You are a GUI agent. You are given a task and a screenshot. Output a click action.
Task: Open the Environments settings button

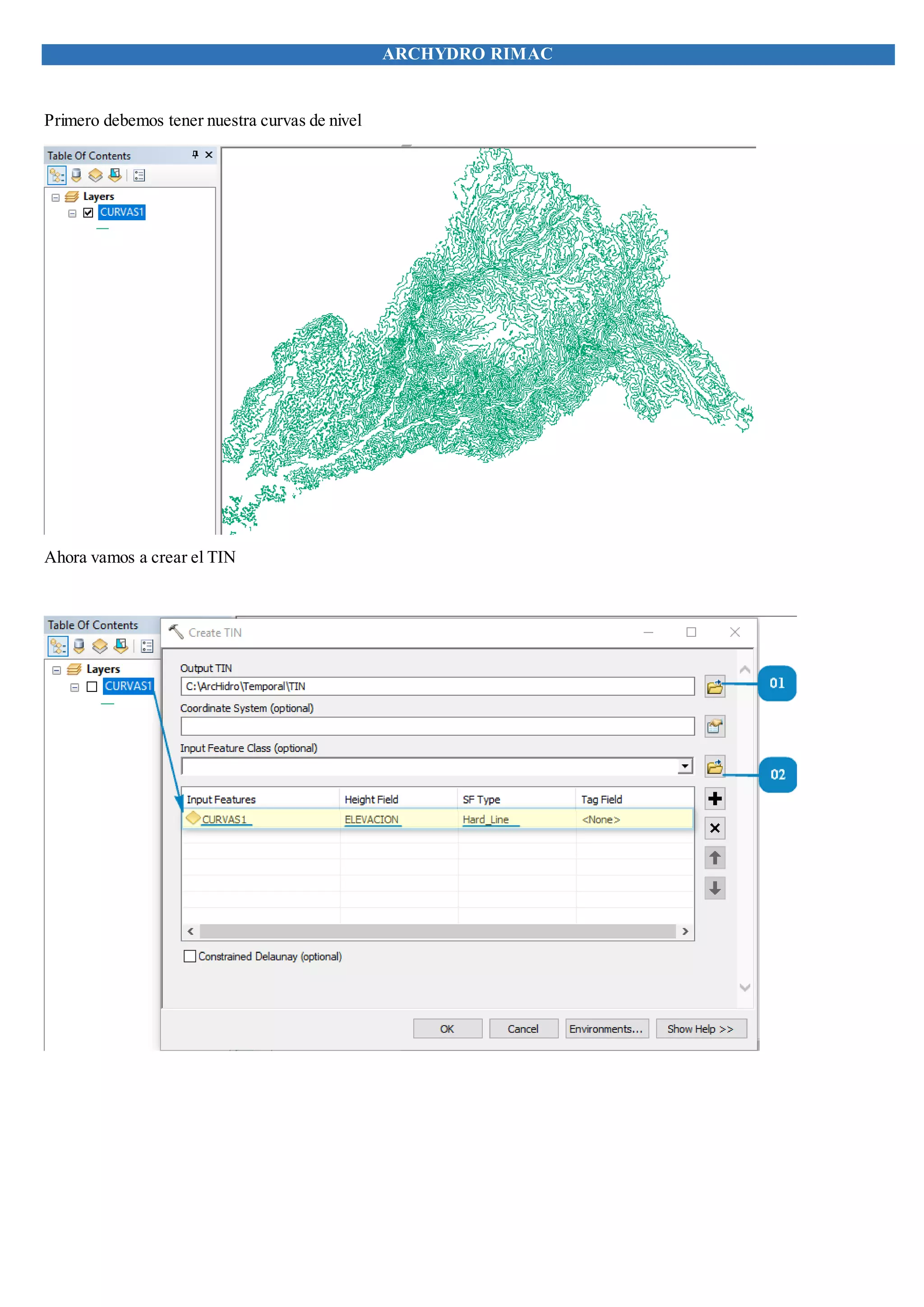click(x=606, y=1029)
